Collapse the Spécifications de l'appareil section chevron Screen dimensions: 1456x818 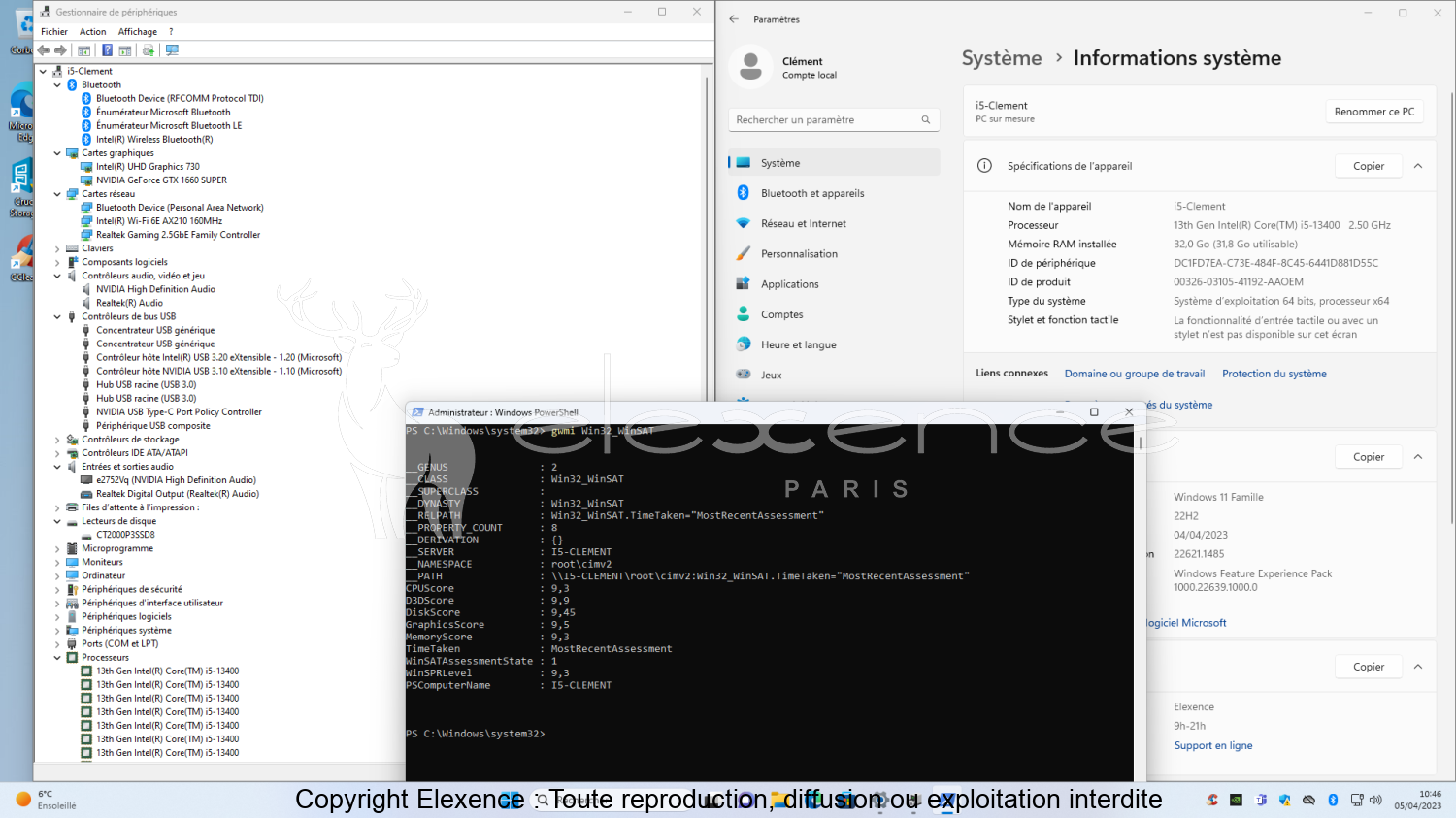[1418, 166]
